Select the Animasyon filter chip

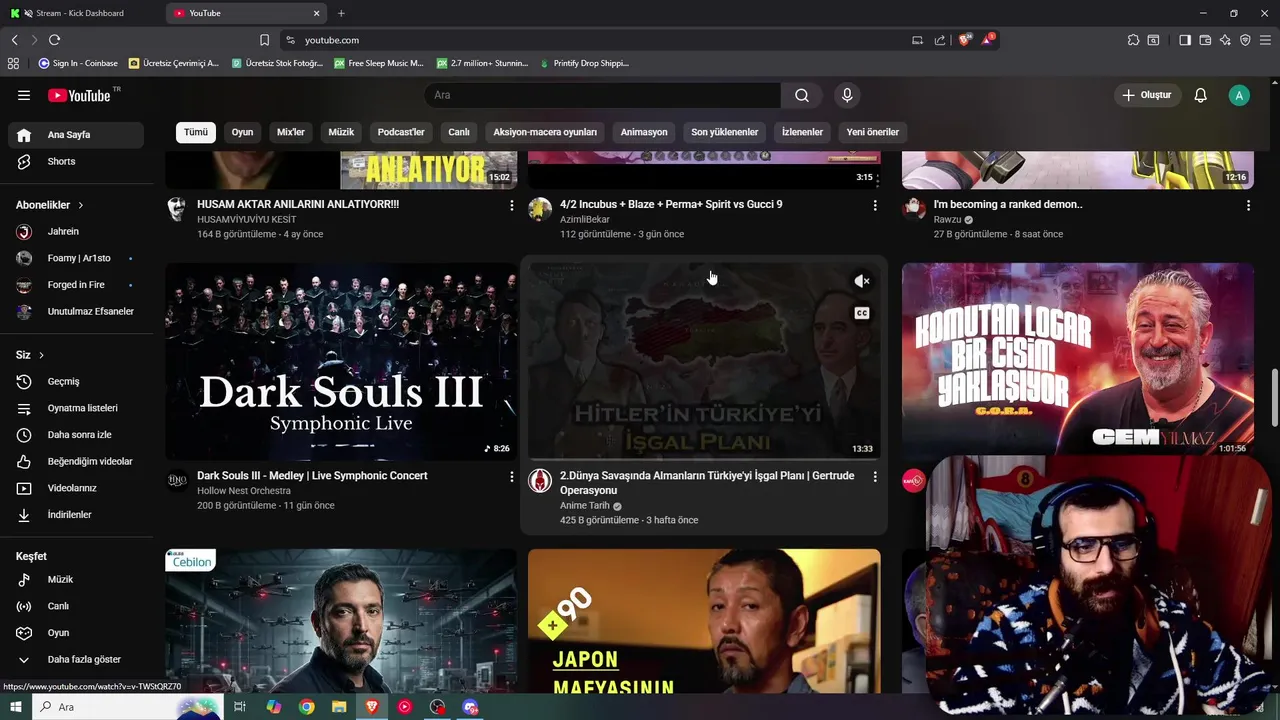[644, 132]
